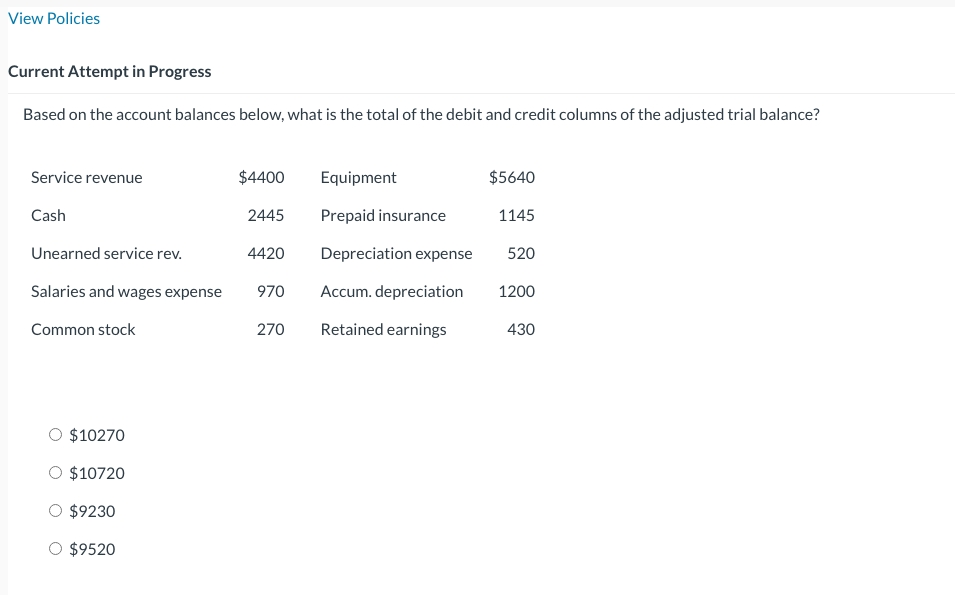Click the $10270 answer label text
Screen dimensions: 955x595
96,435
